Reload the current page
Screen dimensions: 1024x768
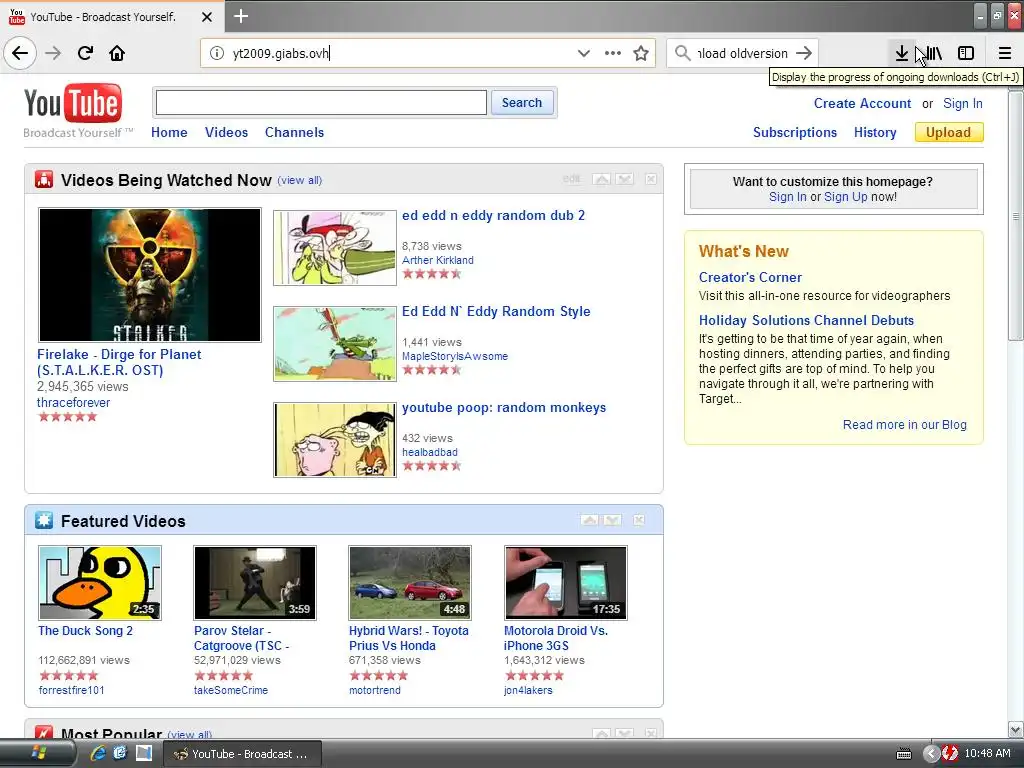[85, 53]
